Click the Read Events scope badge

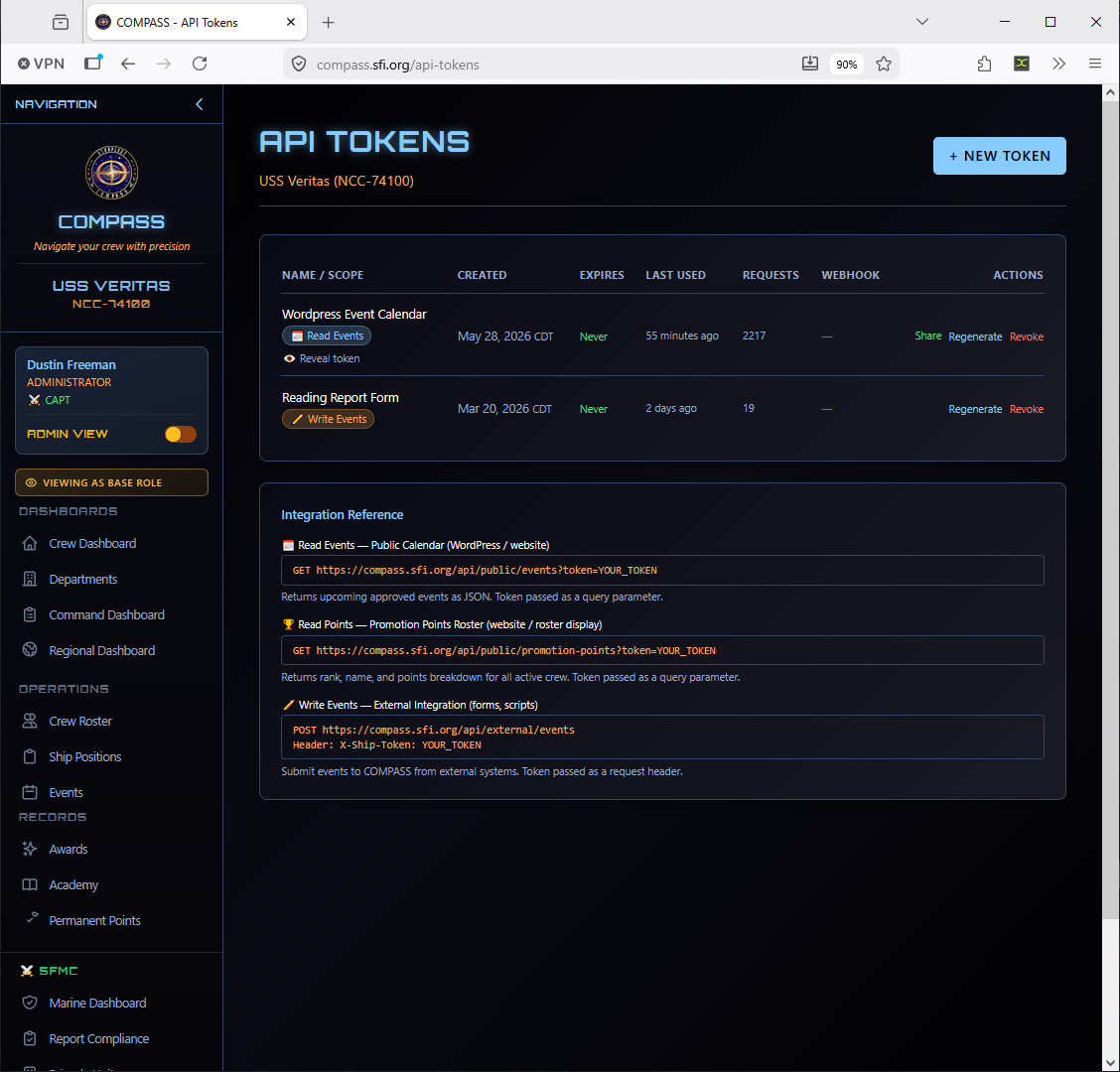pyautogui.click(x=327, y=335)
